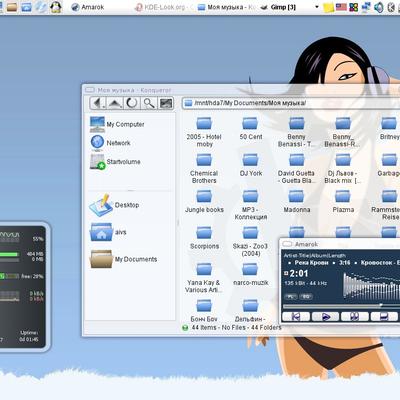This screenshot has height=400, width=400.
Task: Select the 'Dj Львов - Black mix' folder
Action: point(342,169)
